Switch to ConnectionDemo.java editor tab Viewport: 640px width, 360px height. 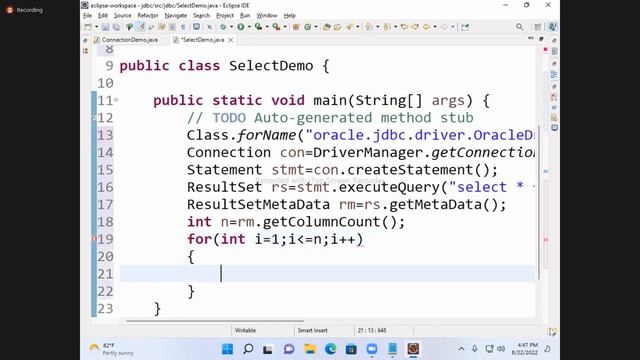click(x=126, y=40)
